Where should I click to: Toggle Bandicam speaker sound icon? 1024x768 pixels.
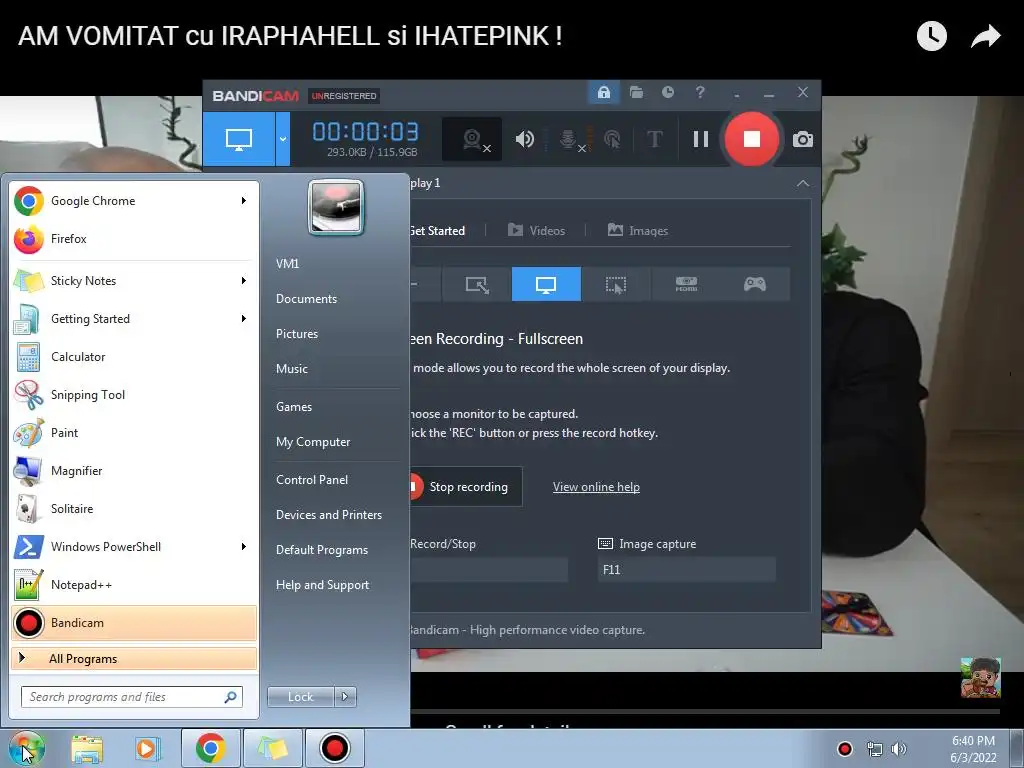pos(524,139)
